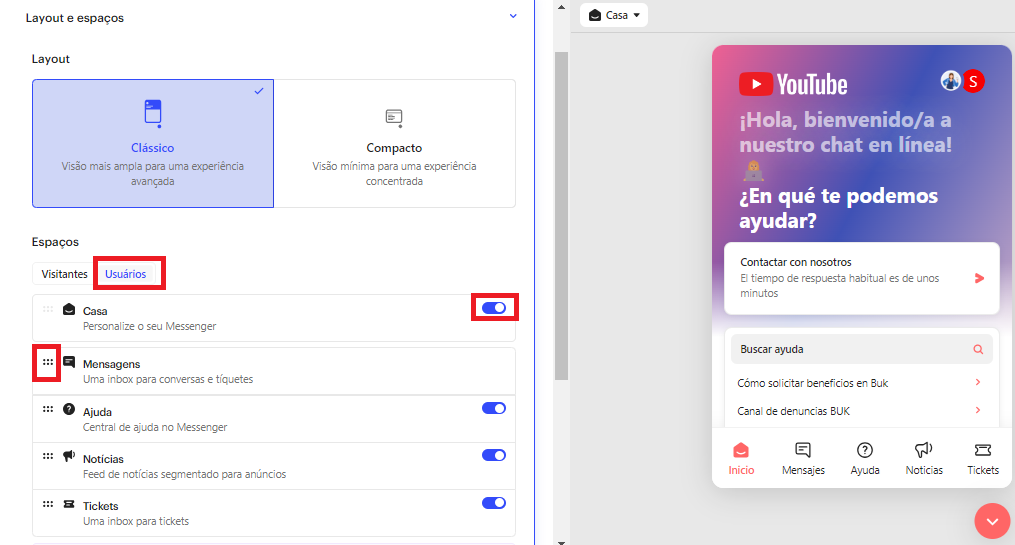Open Mensajes icon in preview navigation bar
The height and width of the screenshot is (545, 1015).
click(803, 450)
